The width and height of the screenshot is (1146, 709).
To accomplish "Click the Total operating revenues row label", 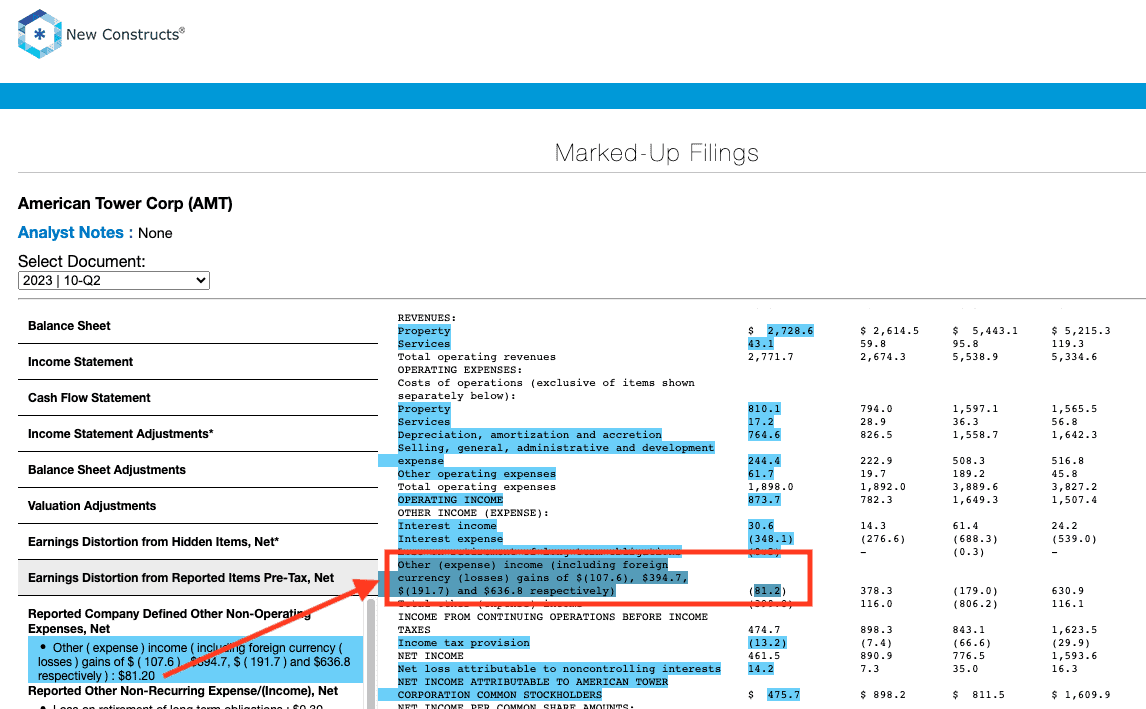I will pos(477,357).
